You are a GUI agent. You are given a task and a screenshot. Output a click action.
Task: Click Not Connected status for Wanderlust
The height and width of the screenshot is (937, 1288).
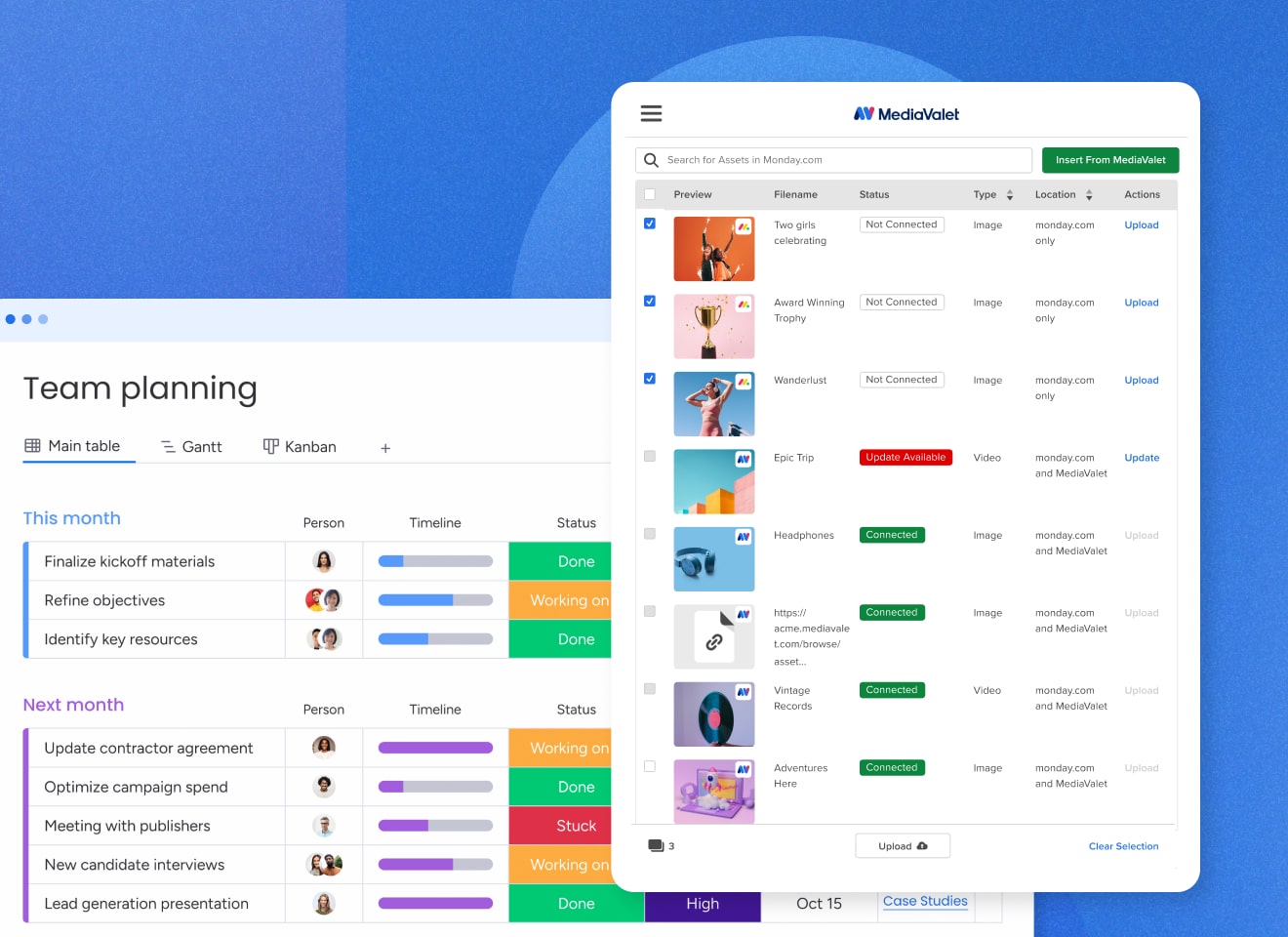pyautogui.click(x=902, y=380)
